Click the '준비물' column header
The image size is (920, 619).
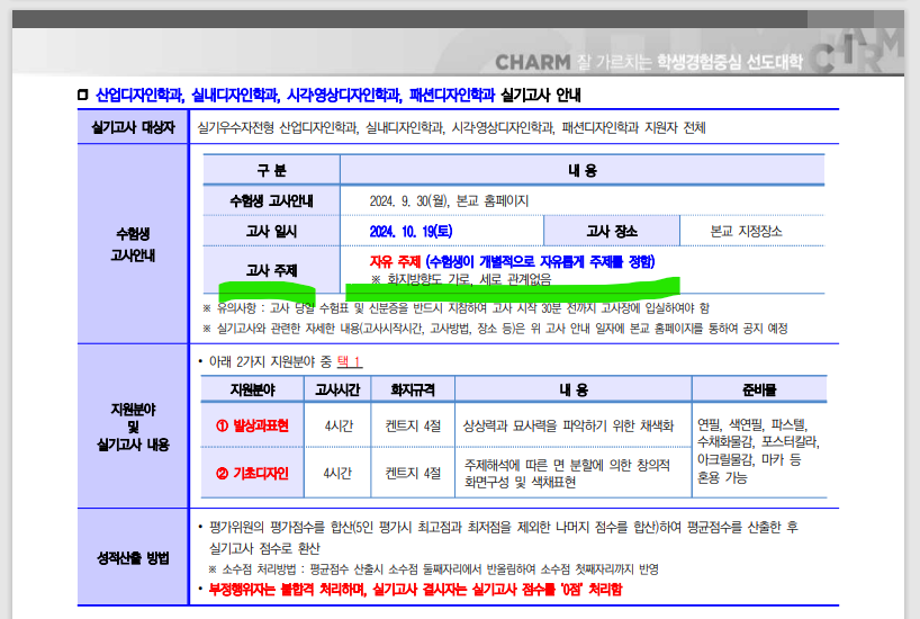[x=760, y=388]
